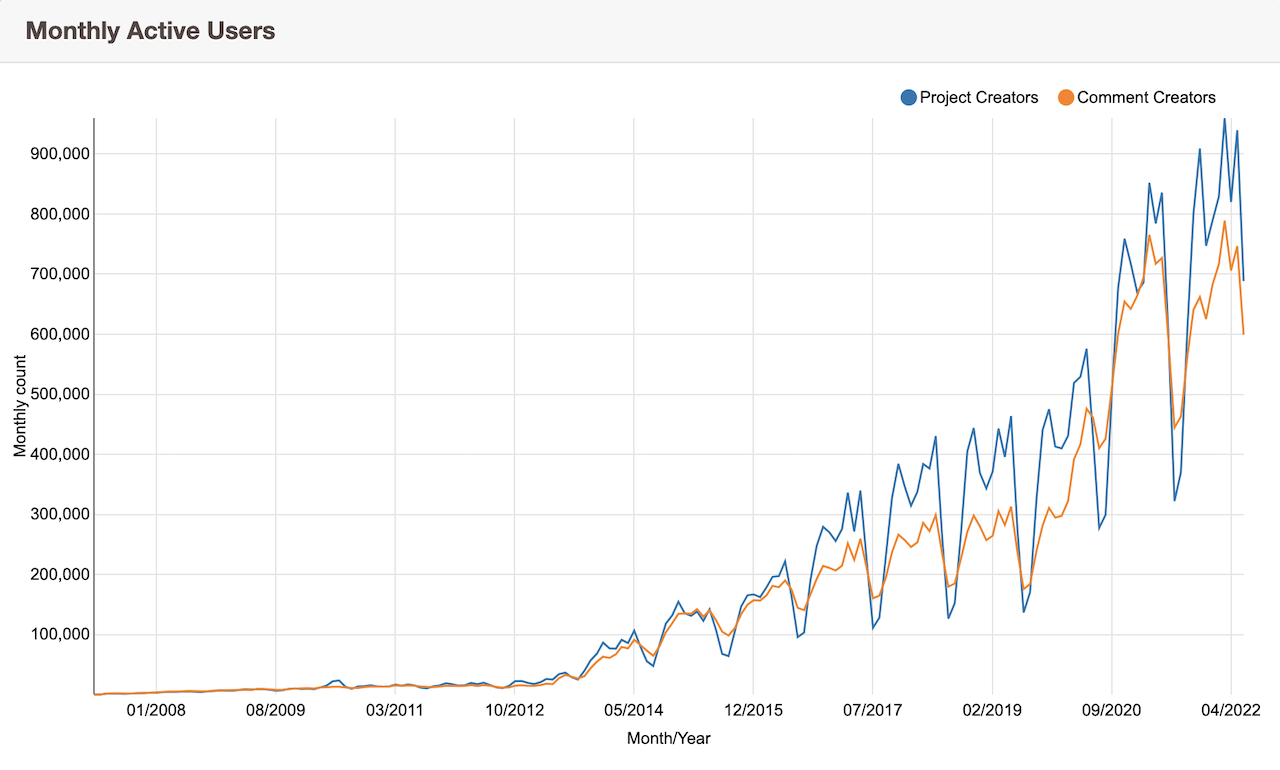Click the 900,000 y-axis label

(x=55, y=154)
